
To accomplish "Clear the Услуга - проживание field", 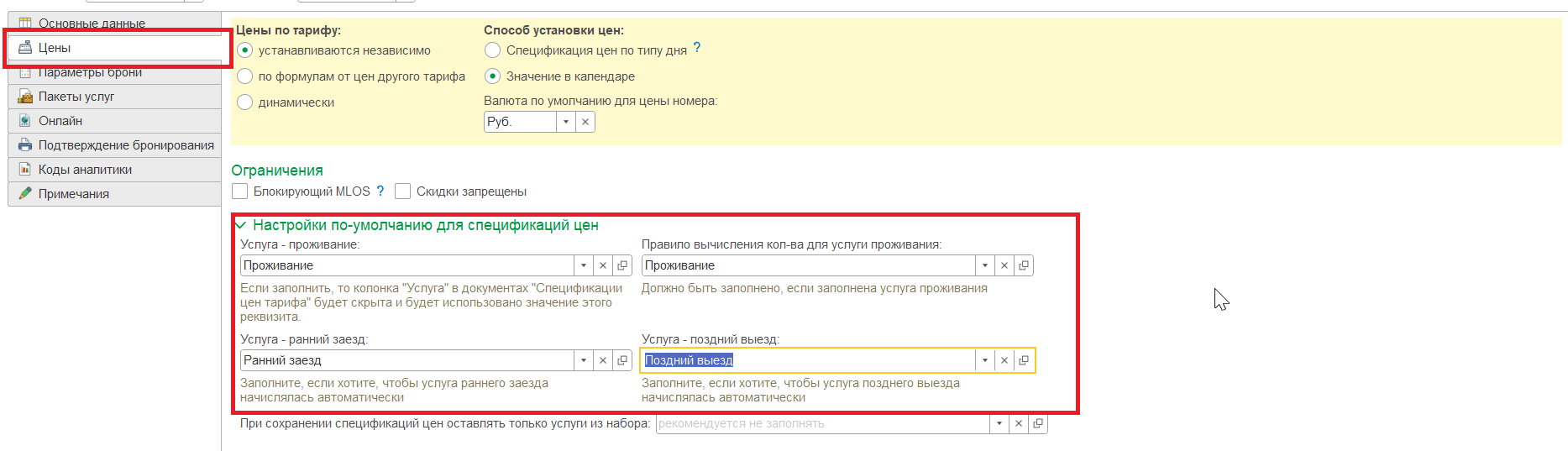I will pos(603,265).
